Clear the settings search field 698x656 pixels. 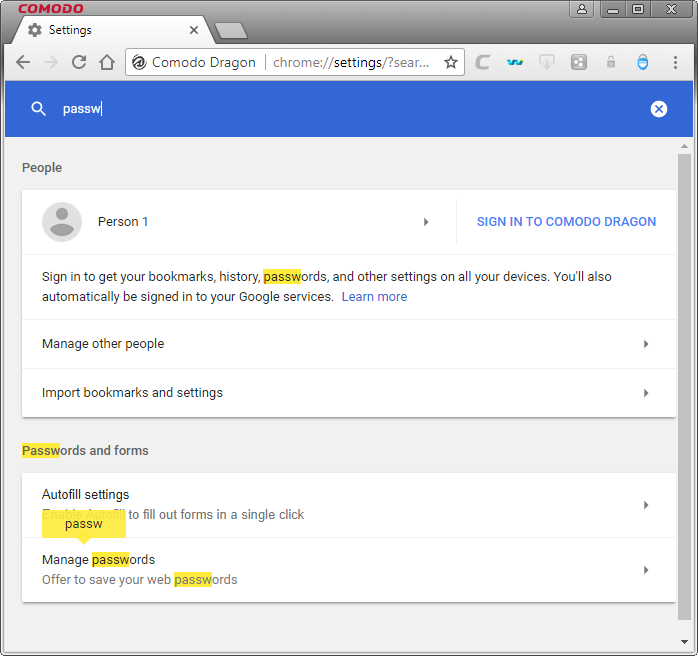pos(659,109)
